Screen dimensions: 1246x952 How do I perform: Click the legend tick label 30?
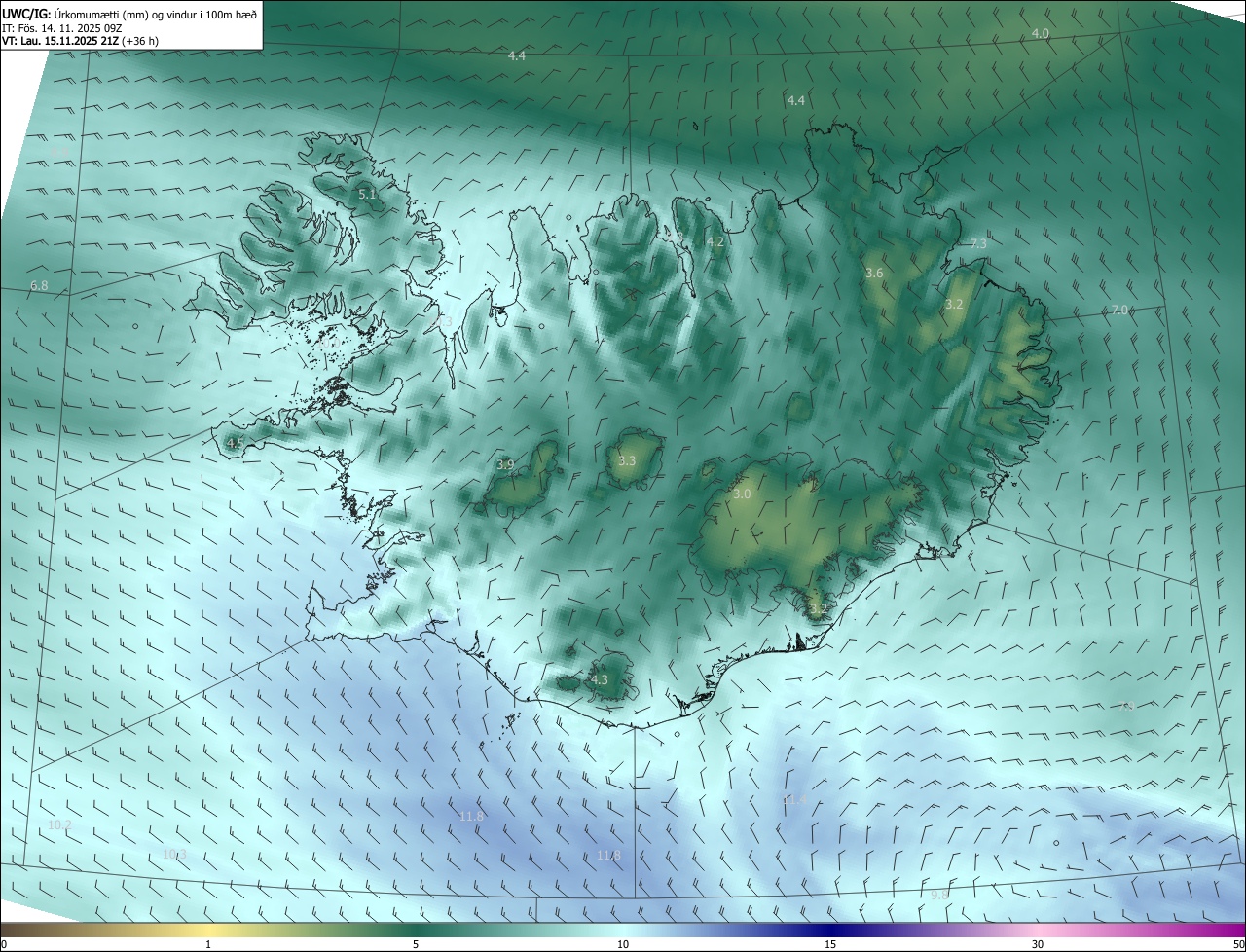[1038, 944]
